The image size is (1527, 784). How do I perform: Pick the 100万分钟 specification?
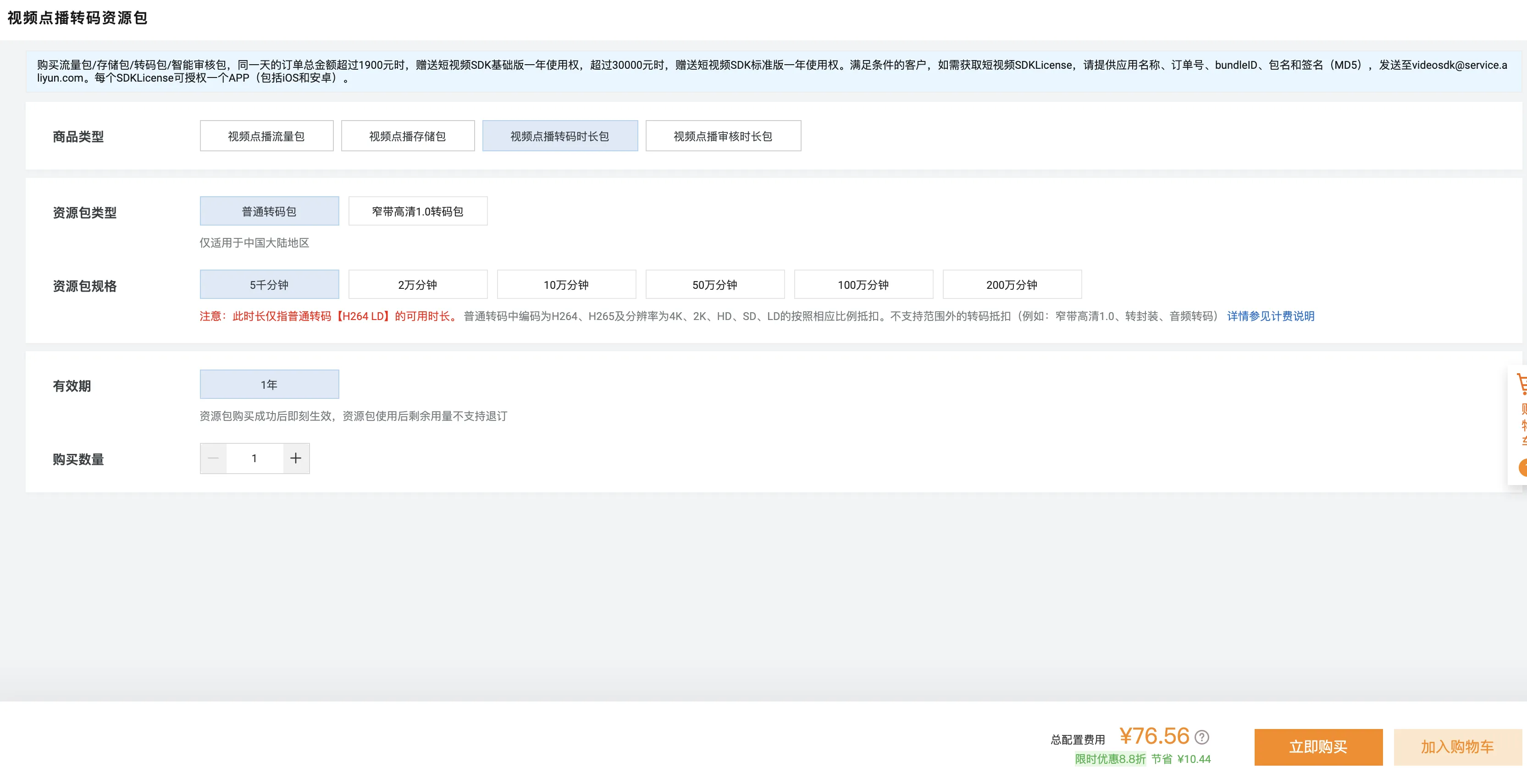click(863, 284)
